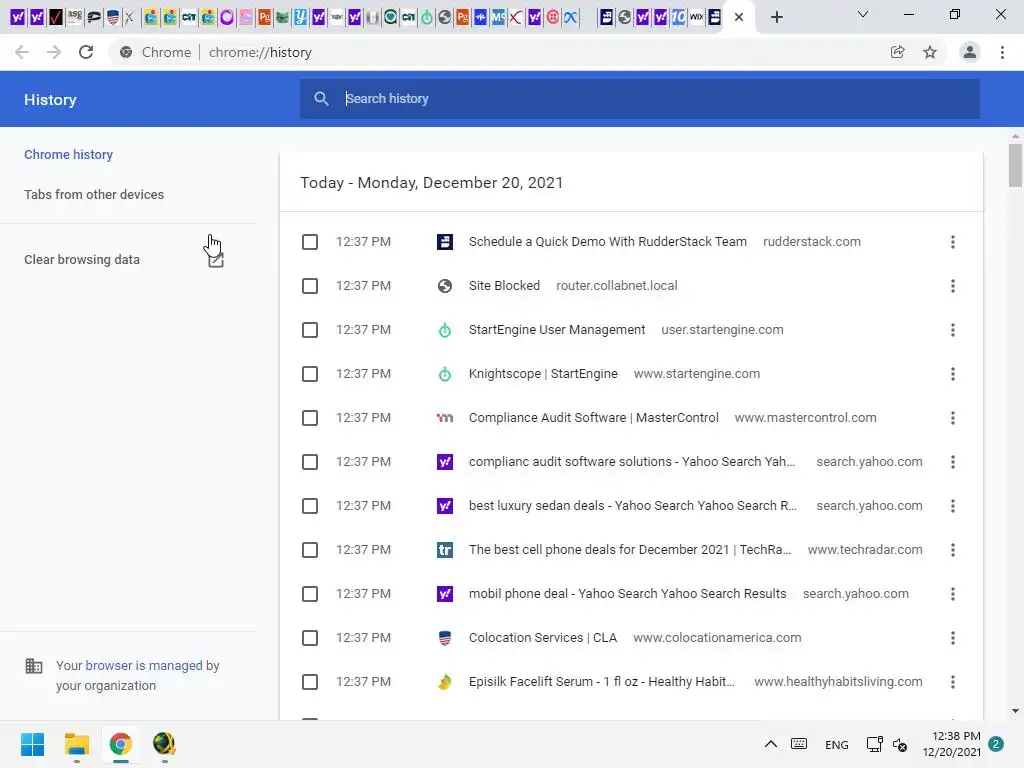The width and height of the screenshot is (1024, 768).
Task: Bookmark this page with the star icon
Action: pos(930,52)
